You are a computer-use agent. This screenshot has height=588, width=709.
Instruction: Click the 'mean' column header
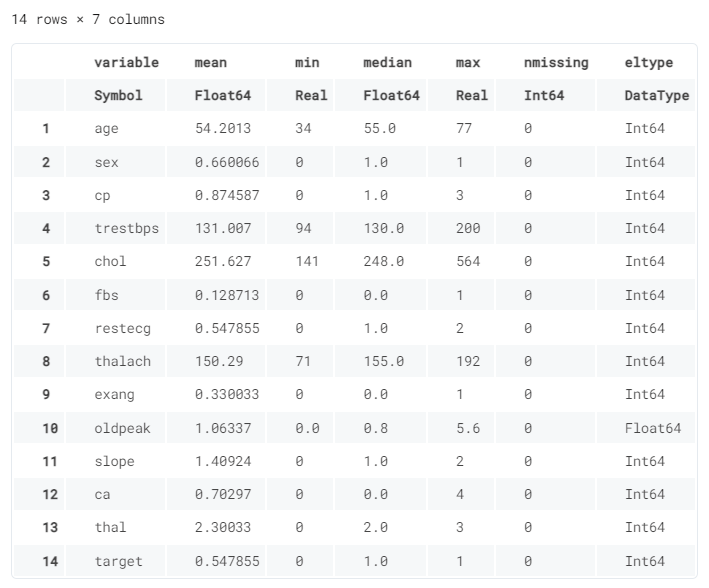(x=210, y=62)
